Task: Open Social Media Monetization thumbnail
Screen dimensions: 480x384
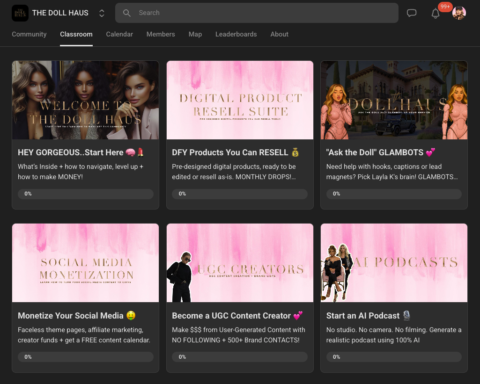Action: pos(85,263)
